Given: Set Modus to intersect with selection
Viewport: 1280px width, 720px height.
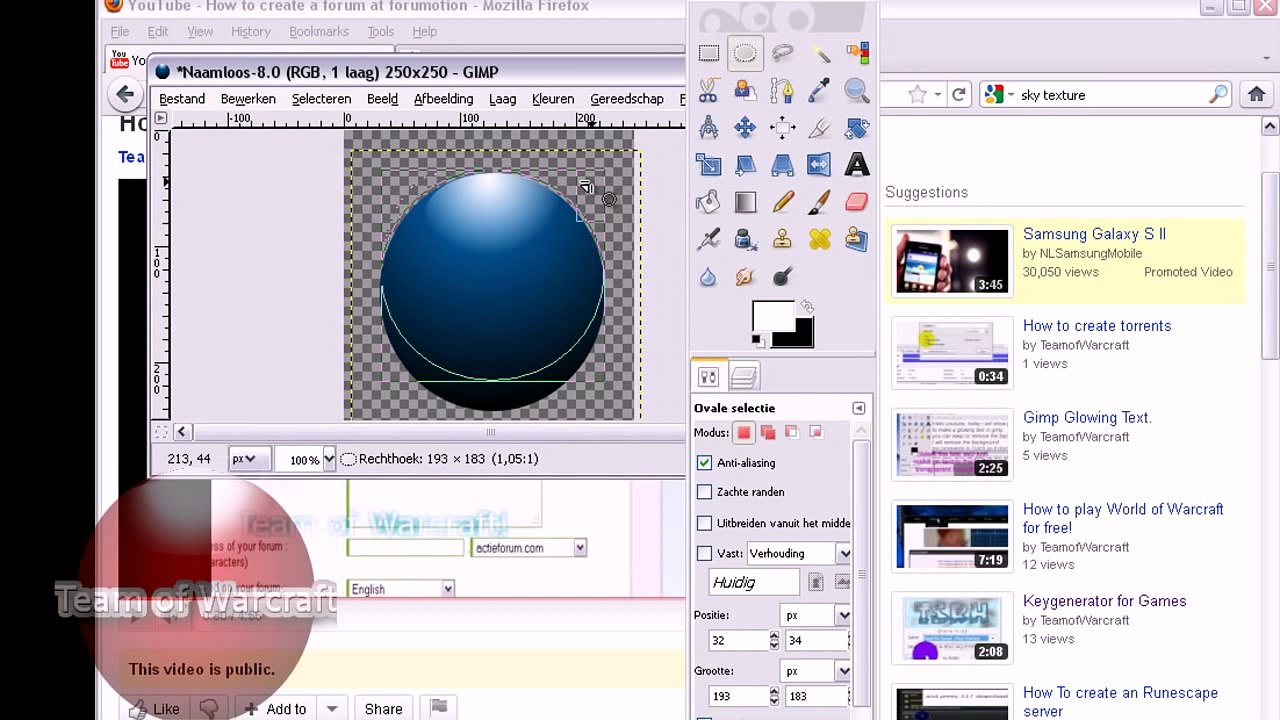Looking at the screenshot, I should (816, 432).
